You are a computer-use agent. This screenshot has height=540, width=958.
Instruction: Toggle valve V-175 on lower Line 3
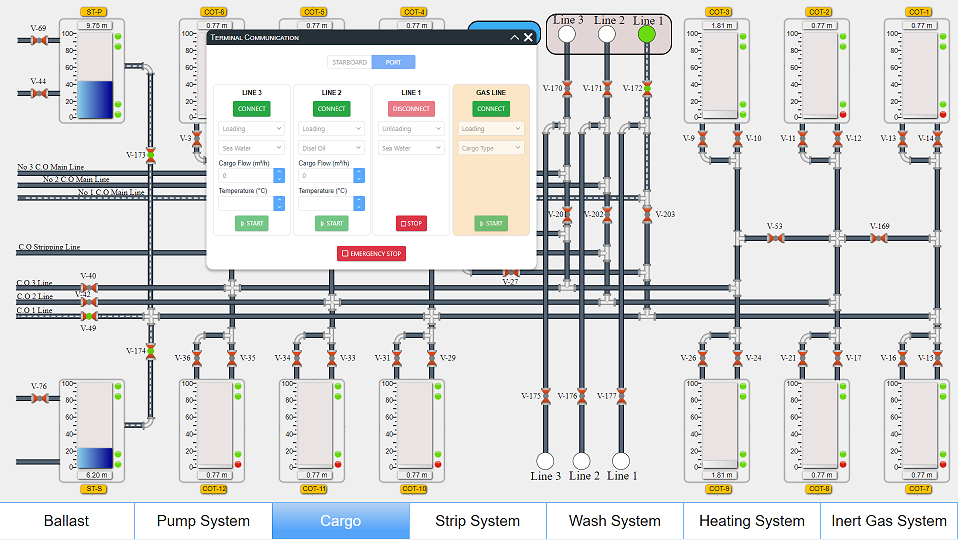pyautogui.click(x=546, y=396)
